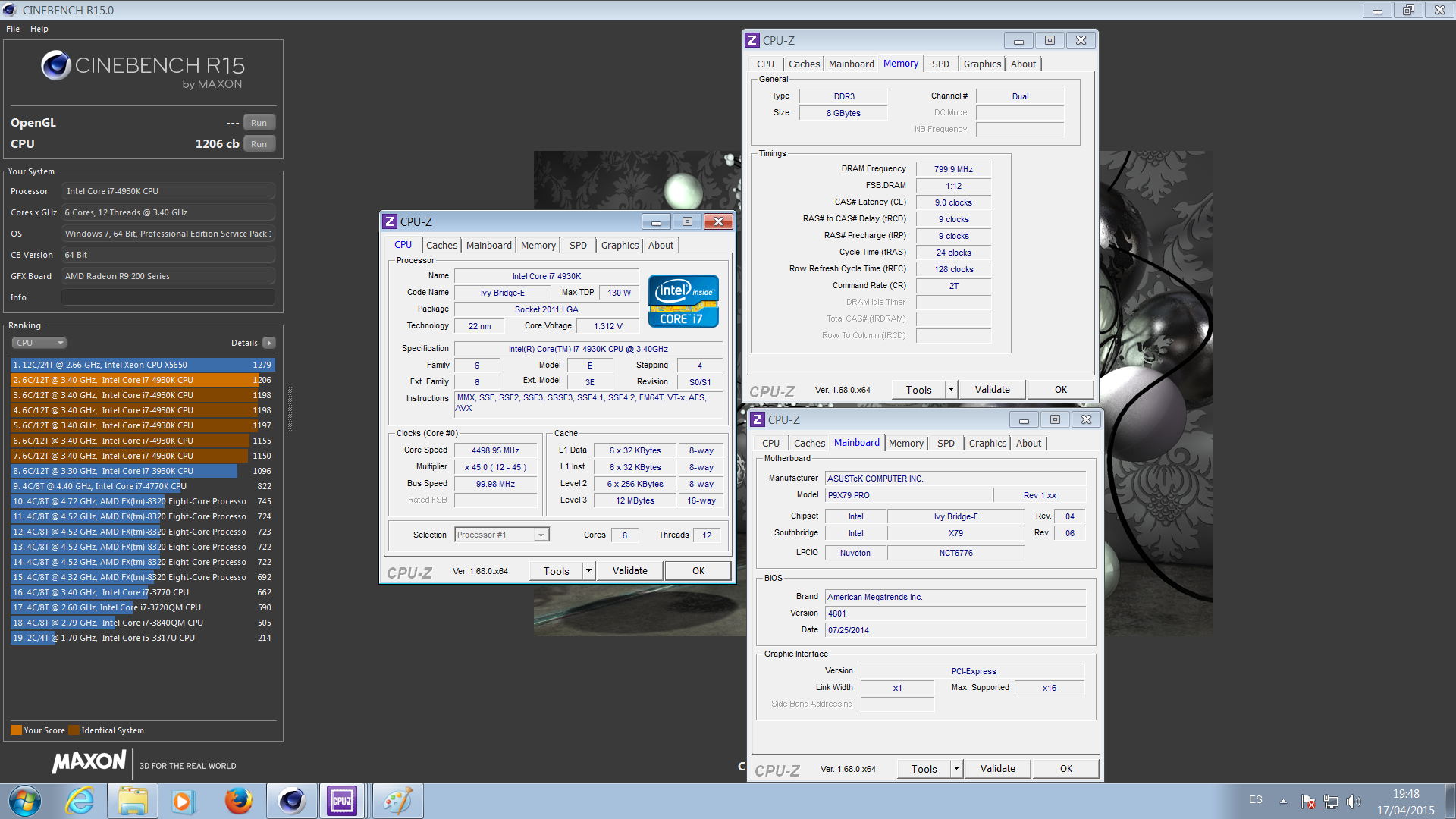This screenshot has height=819, width=1456.
Task: Click Validate in CPU window
Action: pos(630,571)
